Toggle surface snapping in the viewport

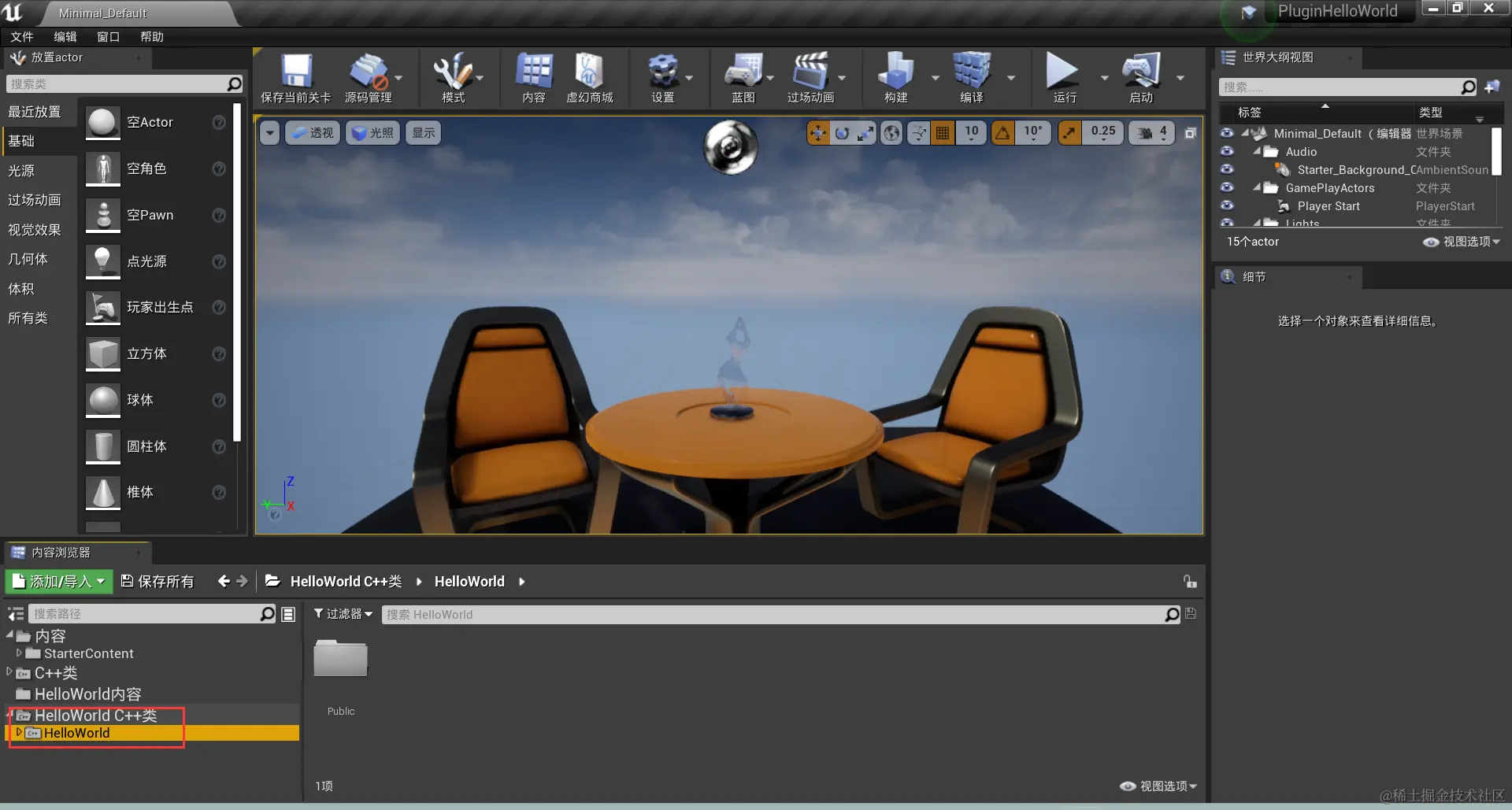918,133
